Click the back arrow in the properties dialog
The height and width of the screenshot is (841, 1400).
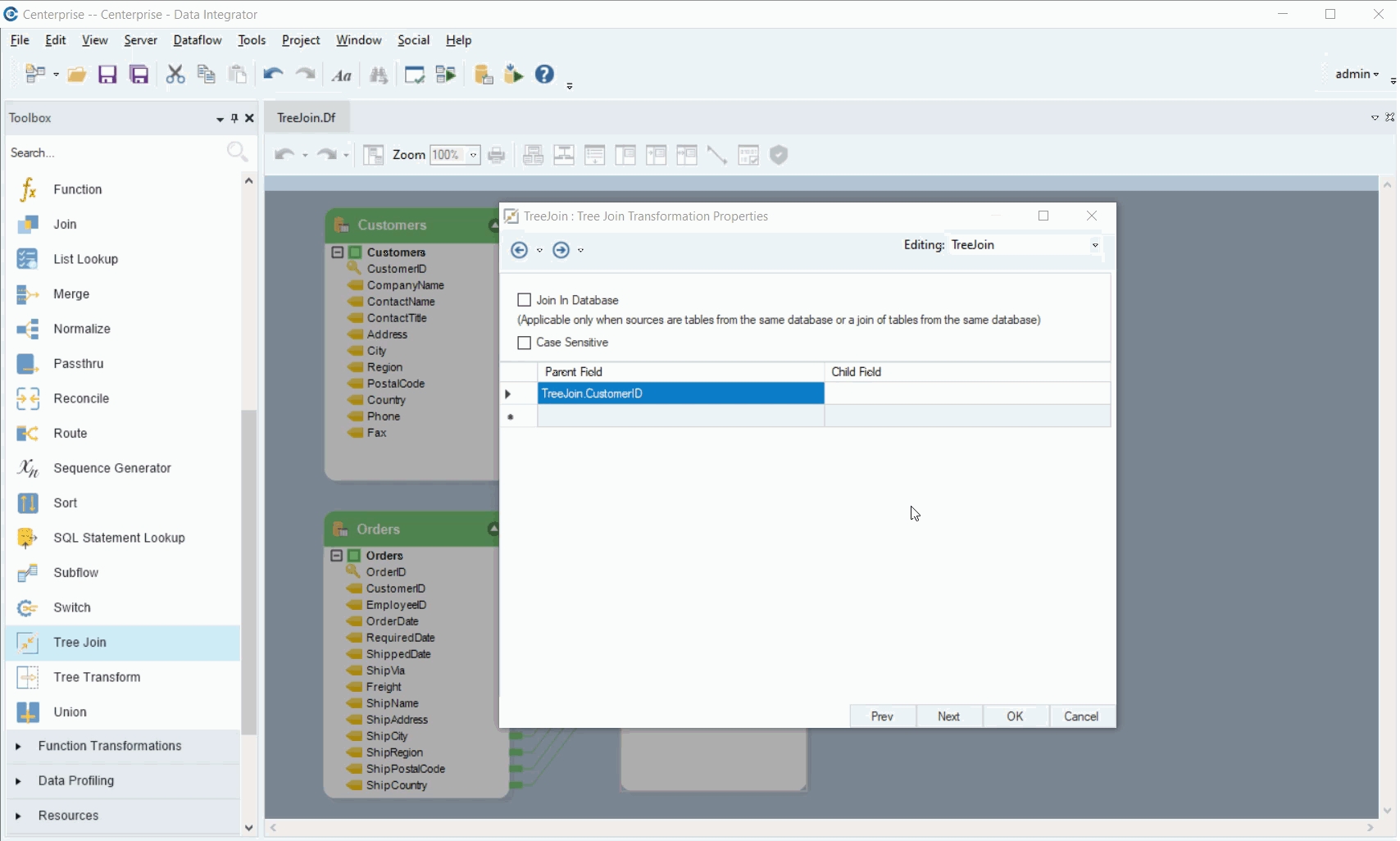[519, 251]
